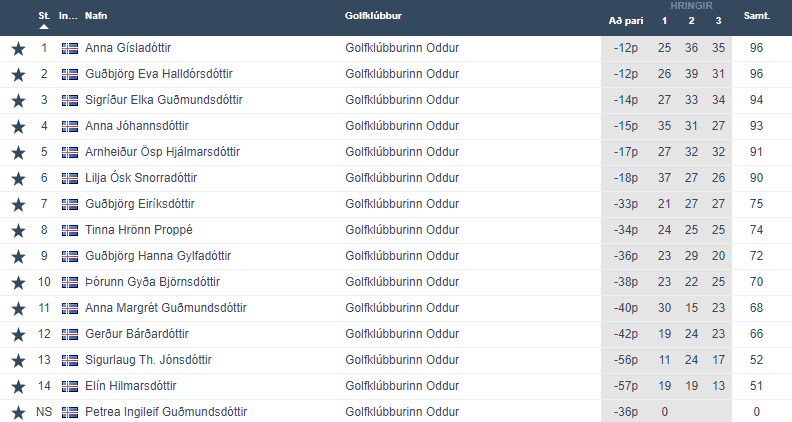Click the star icon beside Gerður Bárðardóttir

(x=19, y=335)
